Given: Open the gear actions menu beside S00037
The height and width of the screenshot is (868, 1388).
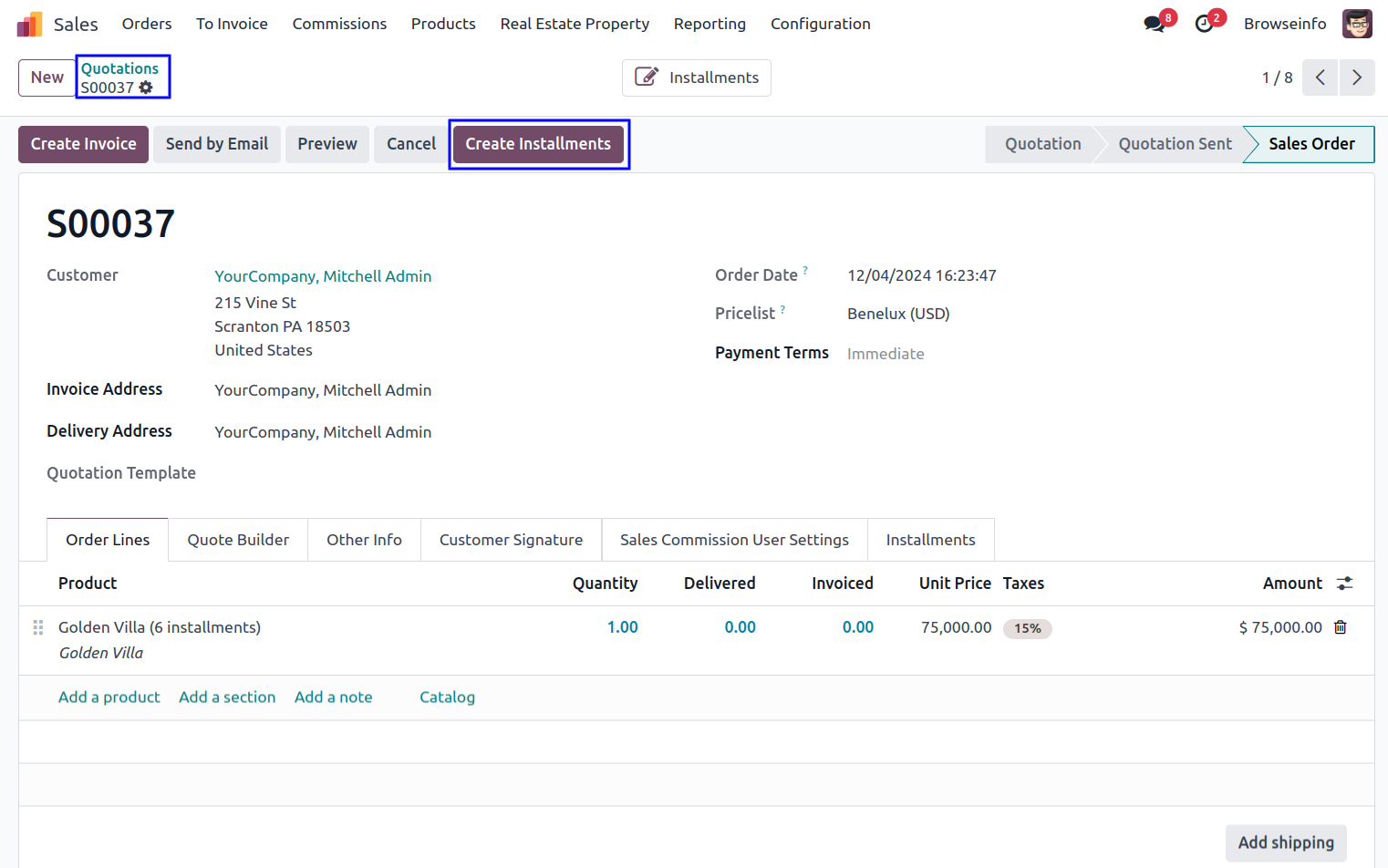Looking at the screenshot, I should pos(146,88).
